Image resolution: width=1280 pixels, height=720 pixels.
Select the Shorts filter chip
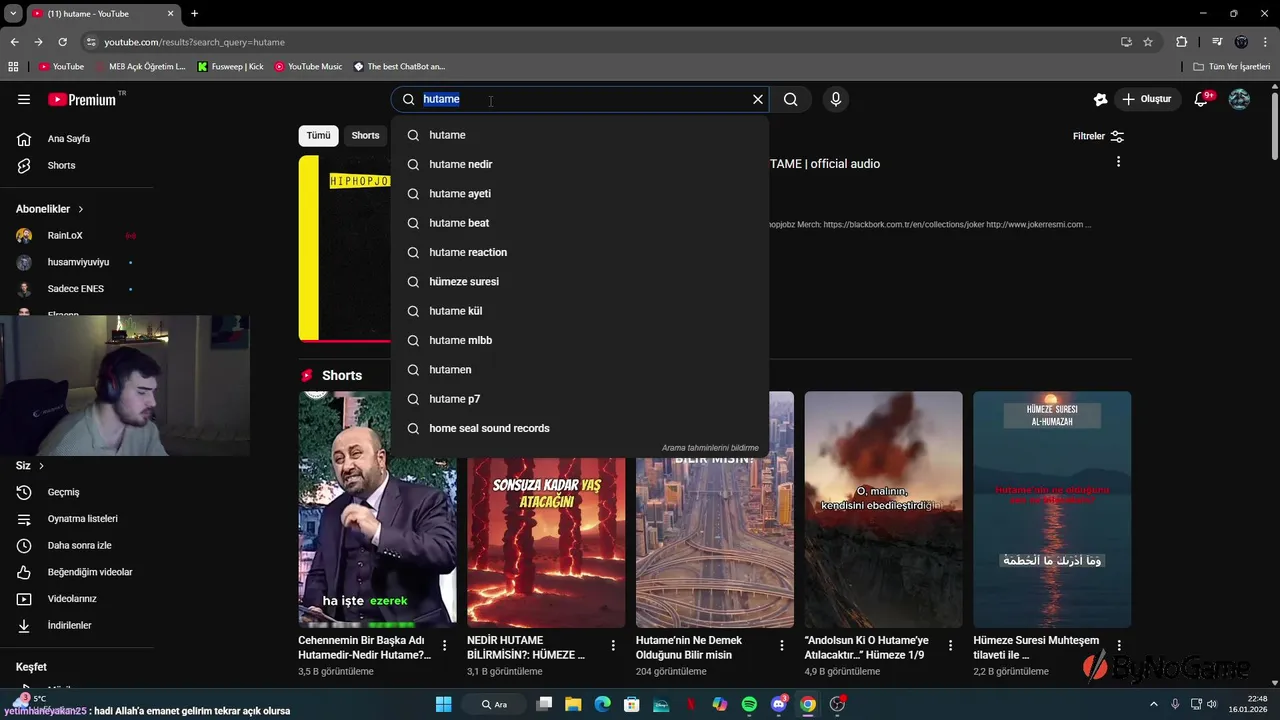pyautogui.click(x=365, y=136)
